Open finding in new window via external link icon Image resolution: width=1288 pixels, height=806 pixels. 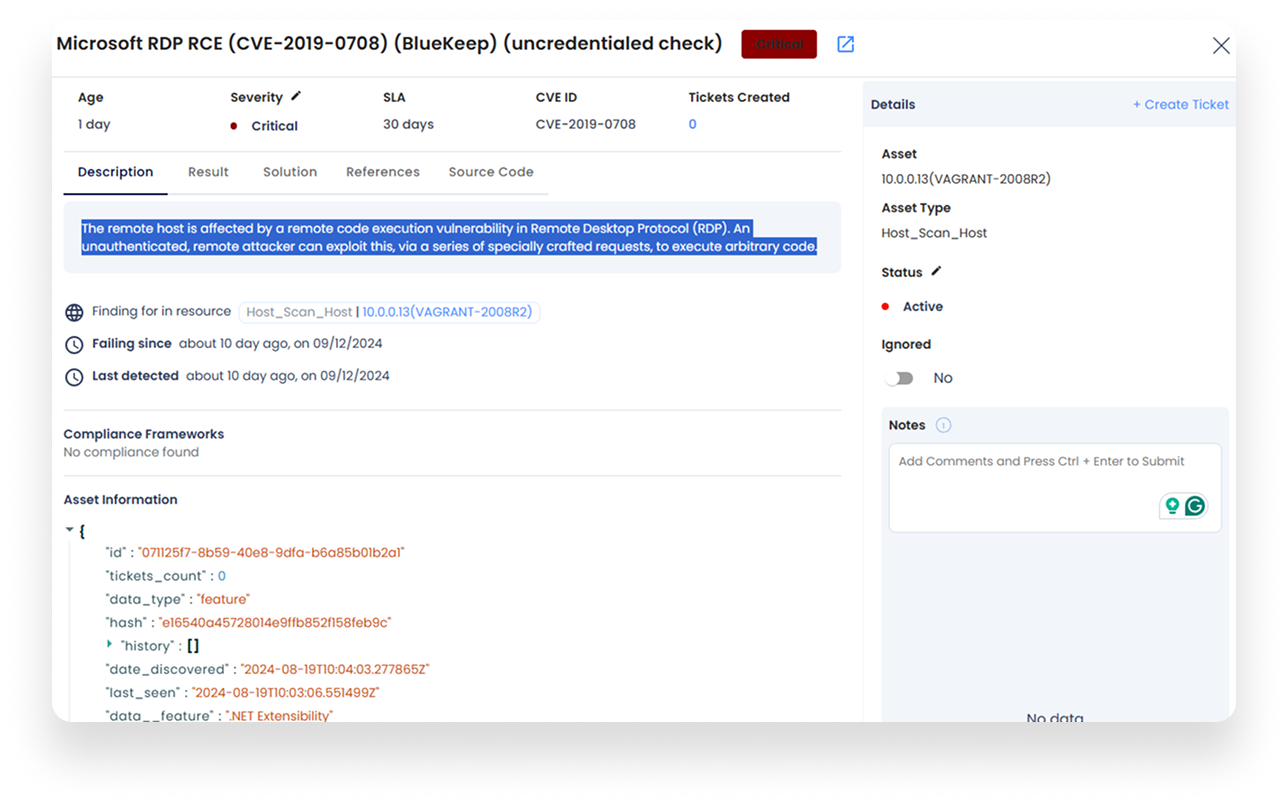tap(845, 44)
